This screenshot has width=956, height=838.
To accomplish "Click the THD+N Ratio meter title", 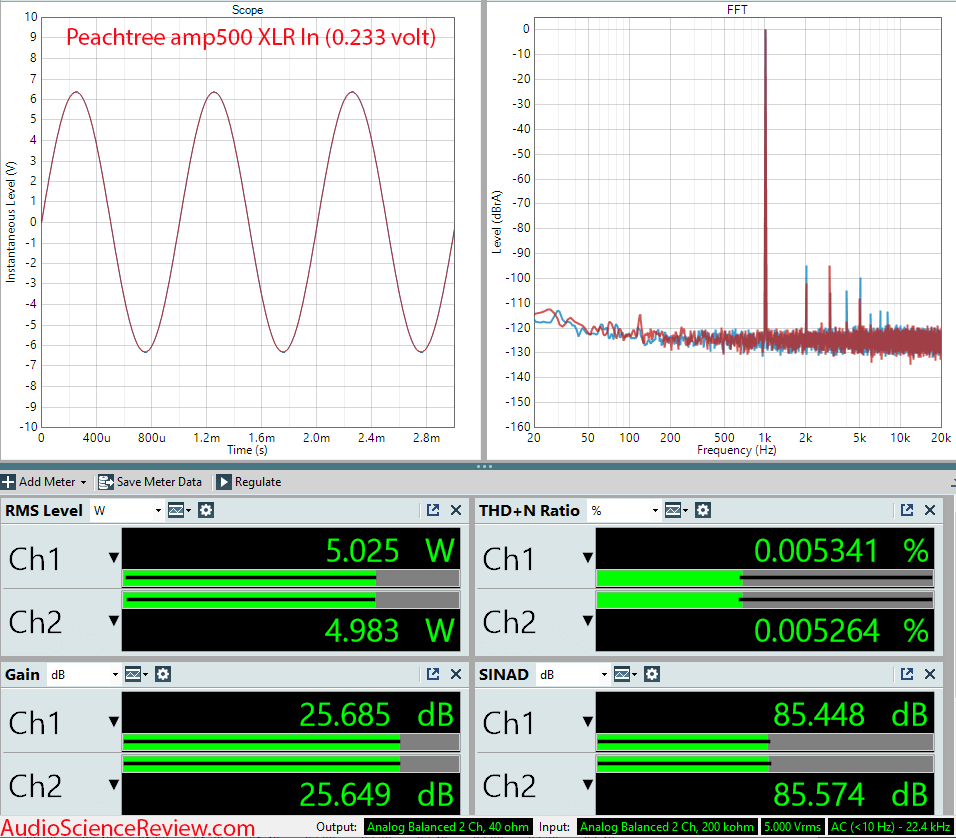I will point(529,510).
